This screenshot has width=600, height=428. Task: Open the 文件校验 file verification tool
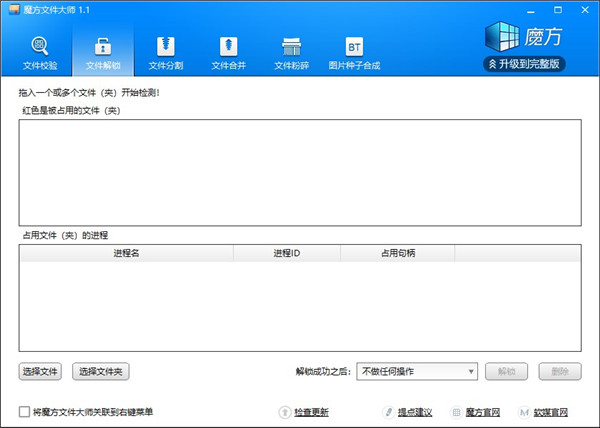pos(40,52)
